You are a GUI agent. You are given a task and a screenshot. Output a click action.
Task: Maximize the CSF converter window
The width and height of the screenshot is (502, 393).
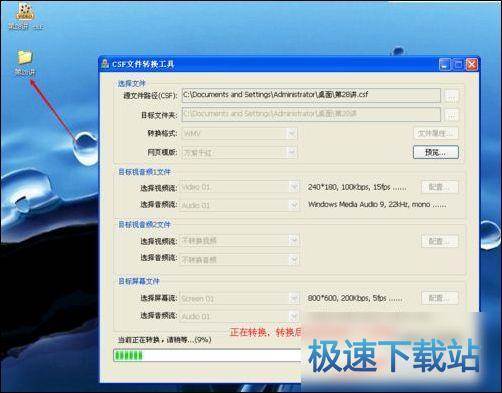tap(458, 64)
